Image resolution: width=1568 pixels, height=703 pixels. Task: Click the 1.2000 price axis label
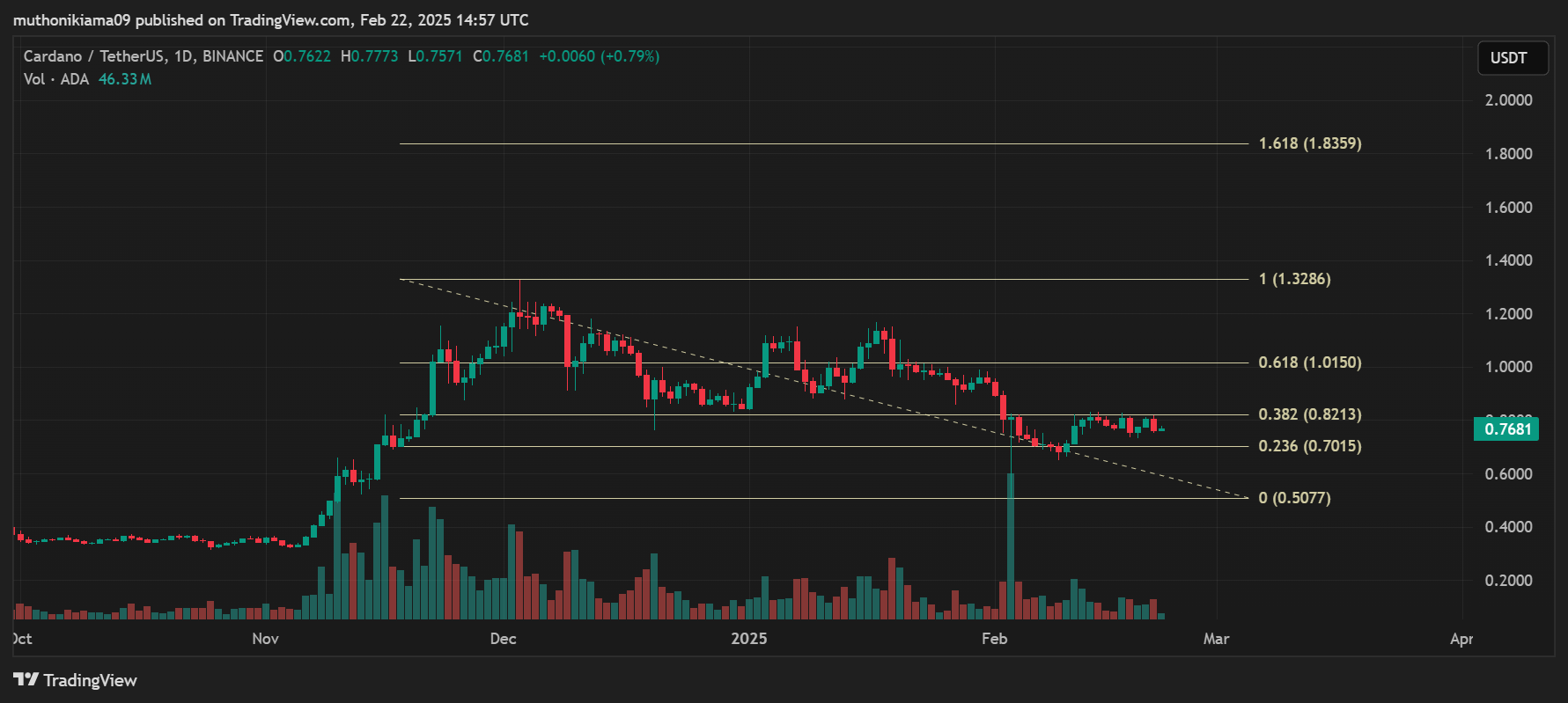point(1509,314)
